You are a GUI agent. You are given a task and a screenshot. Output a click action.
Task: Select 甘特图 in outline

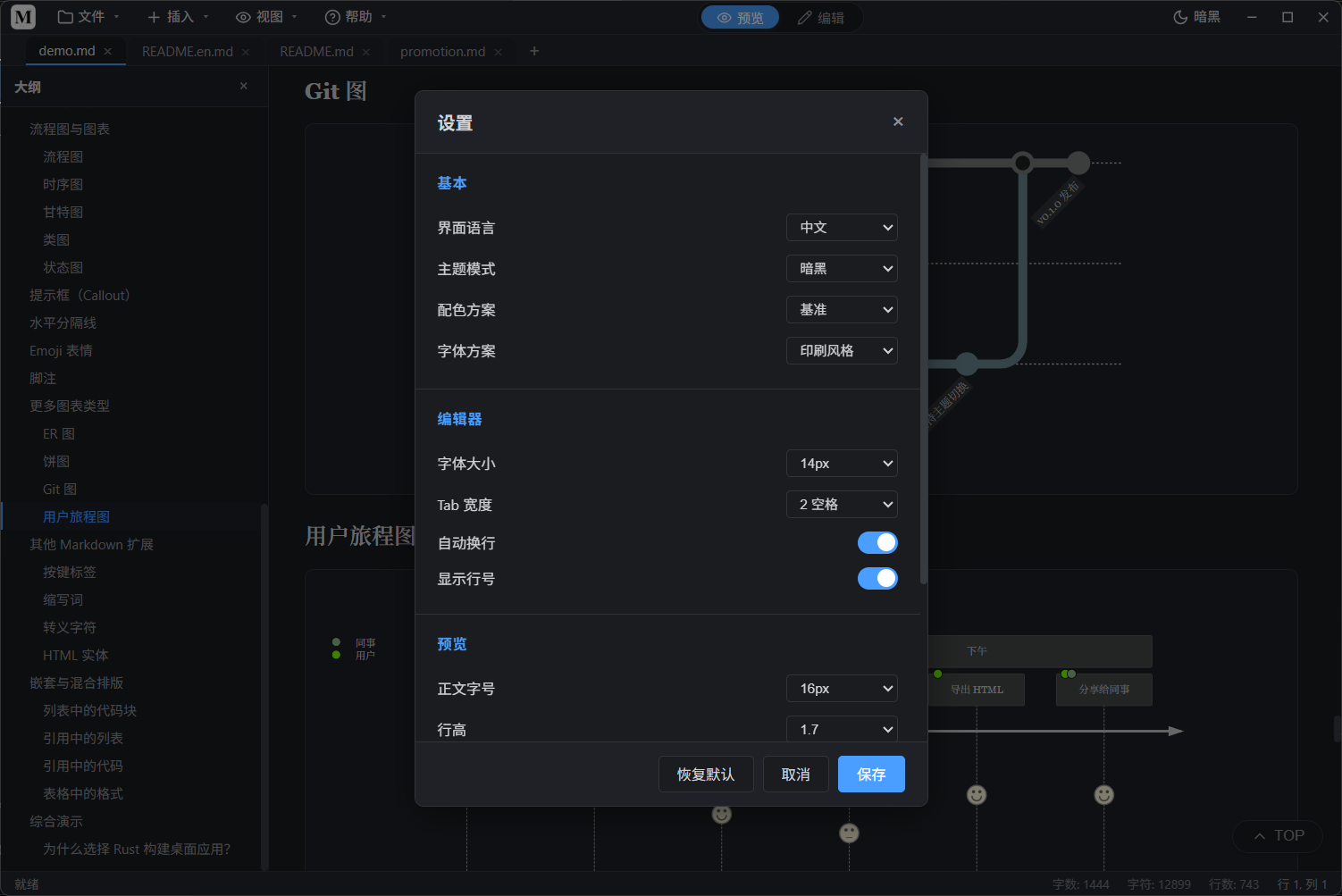63,212
